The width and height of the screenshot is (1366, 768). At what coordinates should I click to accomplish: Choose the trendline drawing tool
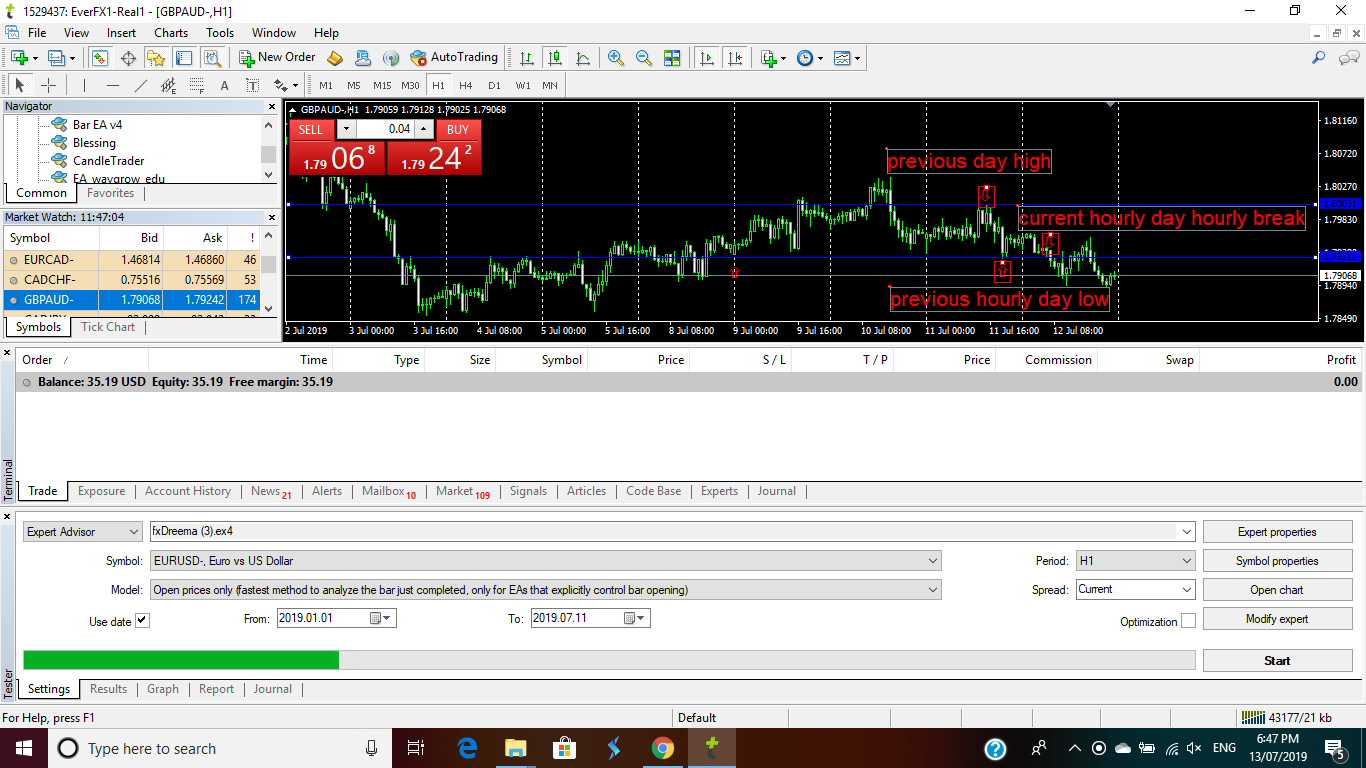[141, 85]
